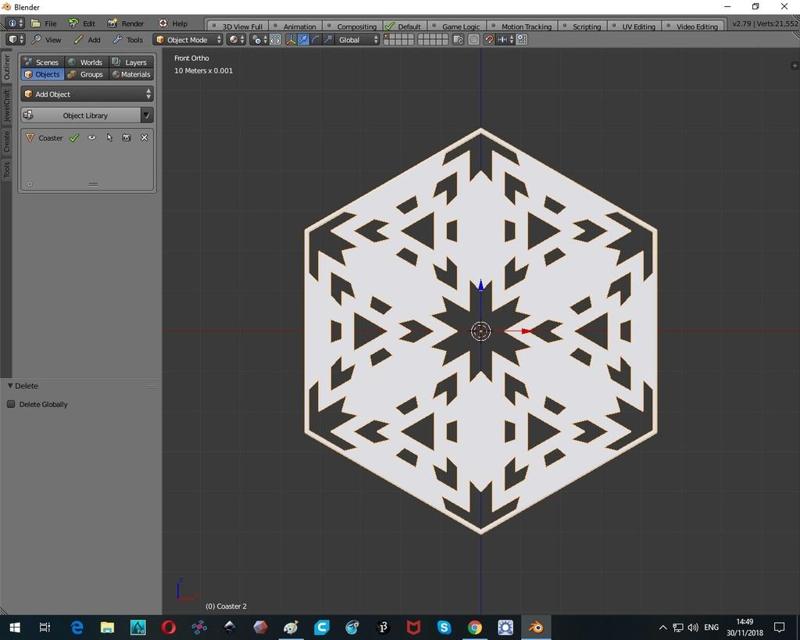Viewport: 800px width, 640px height.
Task: Open the 3D view editor type selector
Action: coord(15,39)
